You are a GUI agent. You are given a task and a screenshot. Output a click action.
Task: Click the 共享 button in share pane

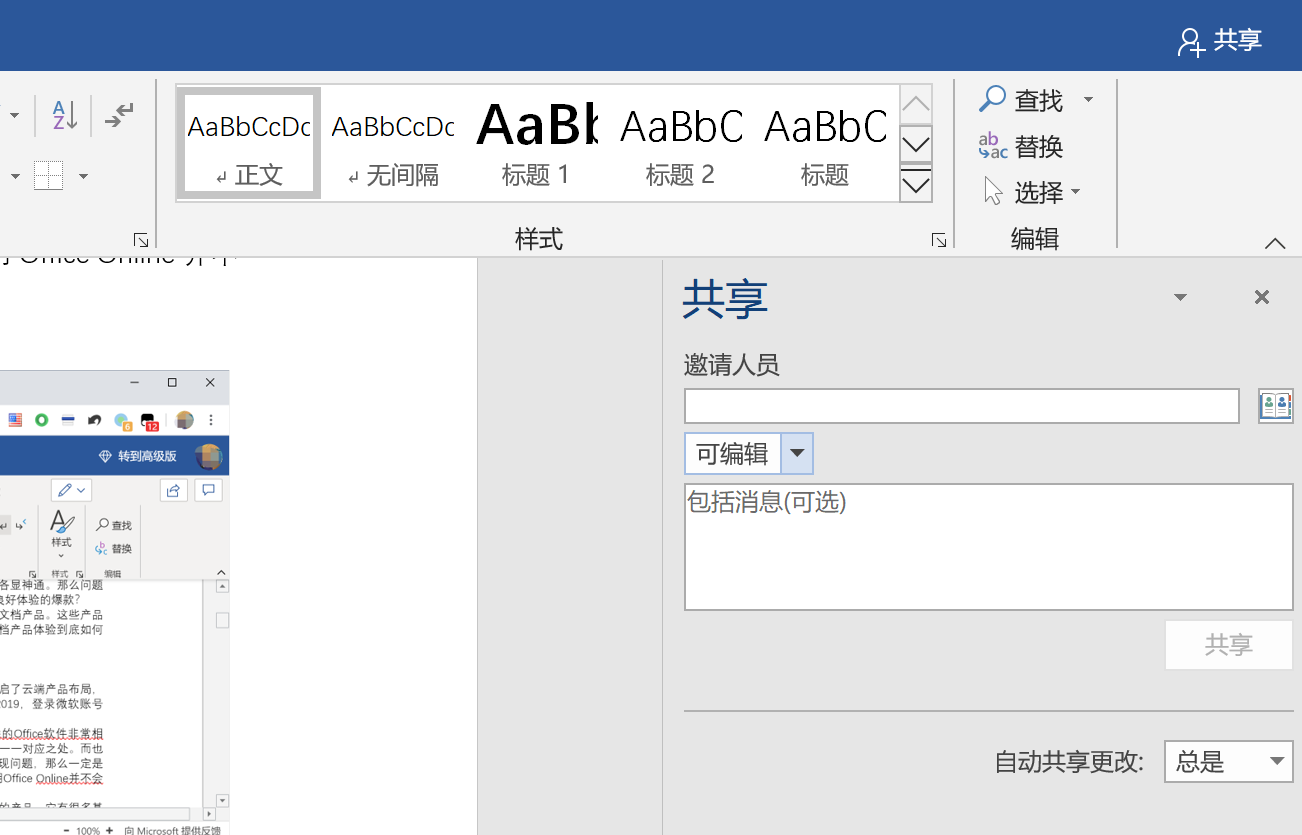1229,645
